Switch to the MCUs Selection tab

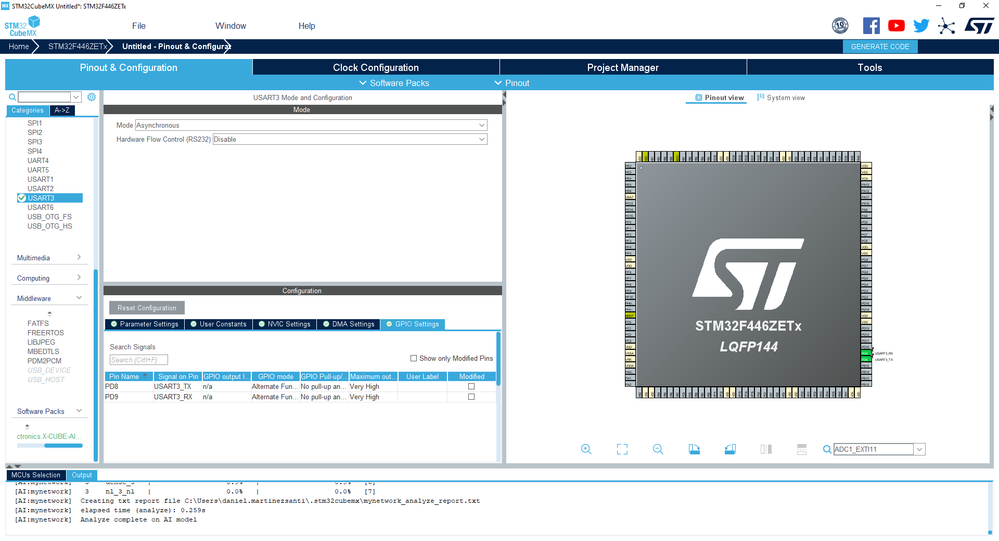point(36,475)
